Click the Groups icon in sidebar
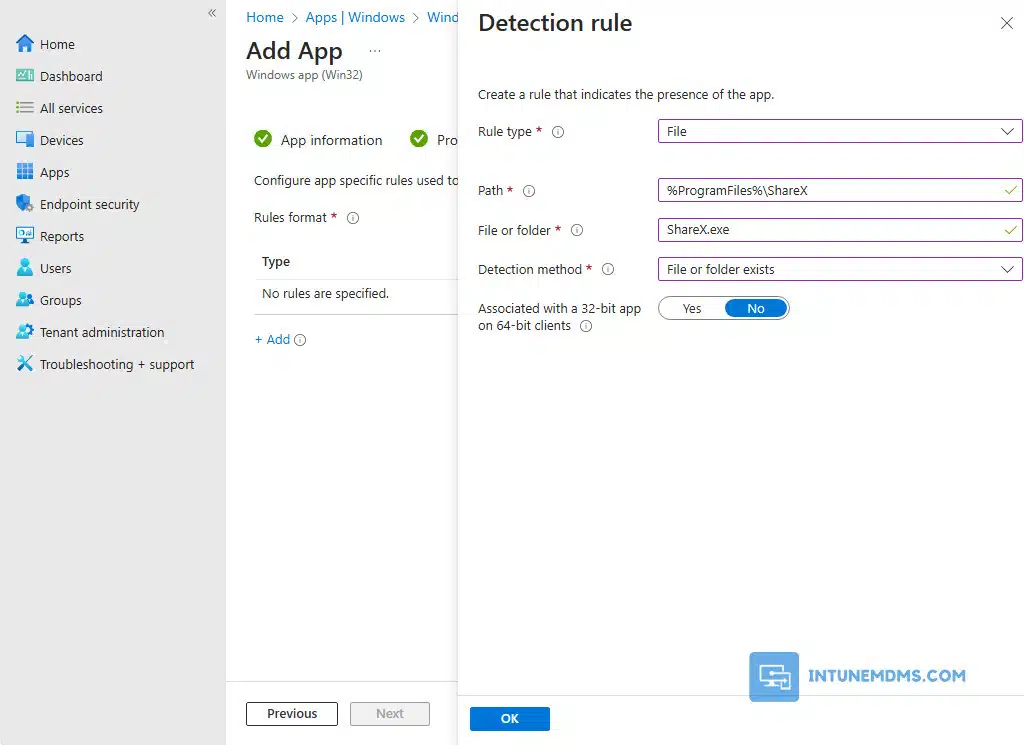Image resolution: width=1024 pixels, height=745 pixels. pos(25,300)
